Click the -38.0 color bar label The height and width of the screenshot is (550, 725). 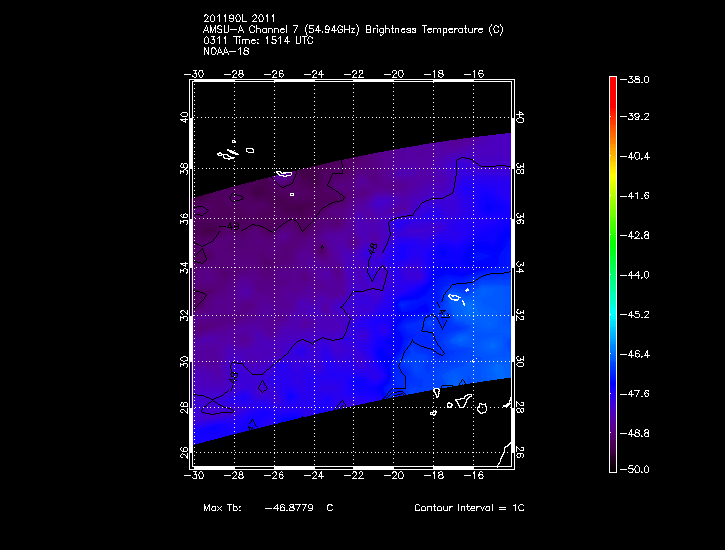point(637,79)
